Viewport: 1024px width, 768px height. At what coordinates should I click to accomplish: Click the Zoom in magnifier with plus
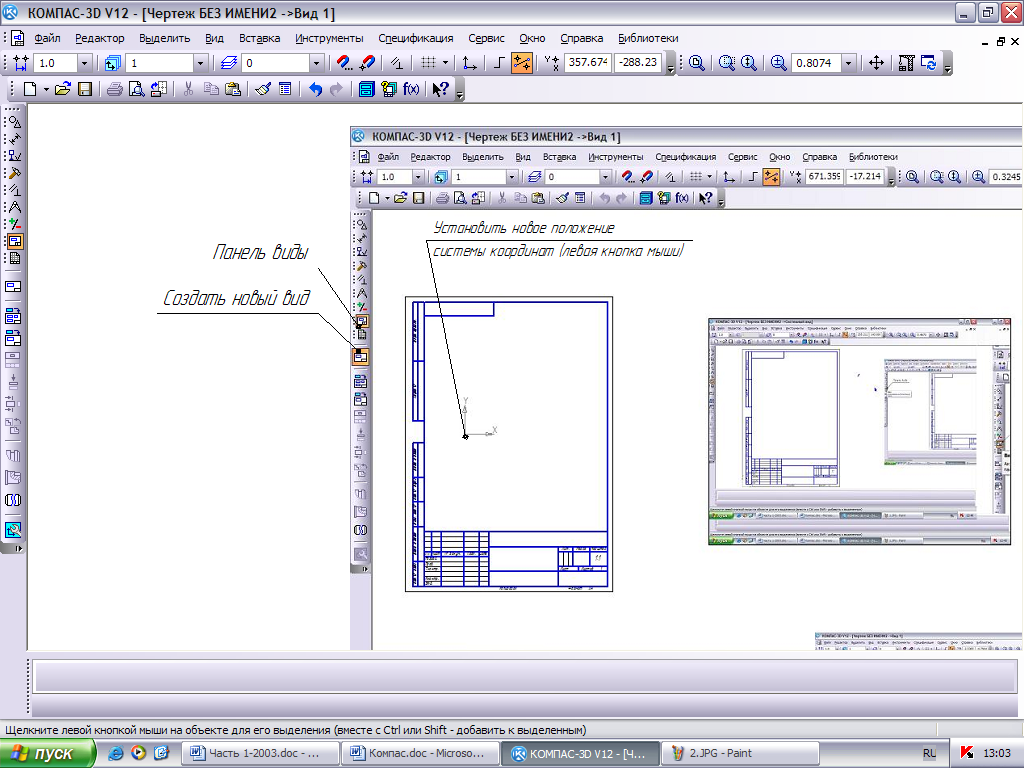(x=778, y=63)
